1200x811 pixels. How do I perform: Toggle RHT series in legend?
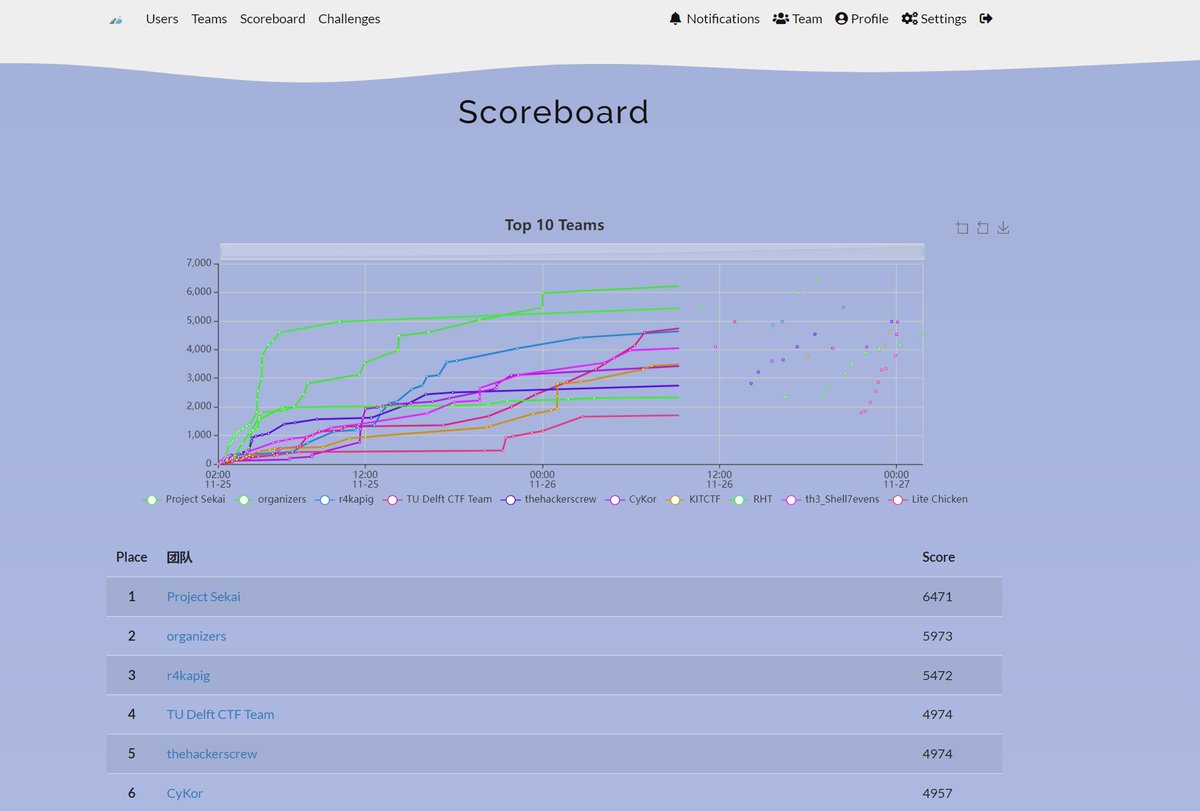tap(751, 499)
